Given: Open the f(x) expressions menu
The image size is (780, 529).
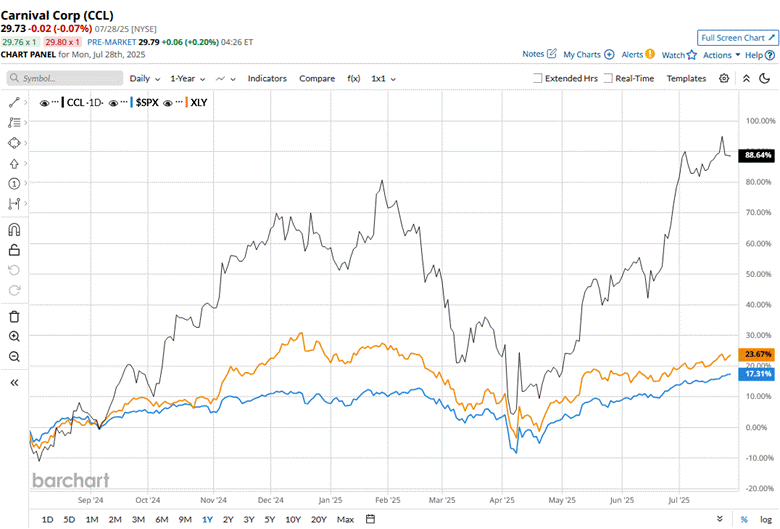Looking at the screenshot, I should tap(354, 79).
